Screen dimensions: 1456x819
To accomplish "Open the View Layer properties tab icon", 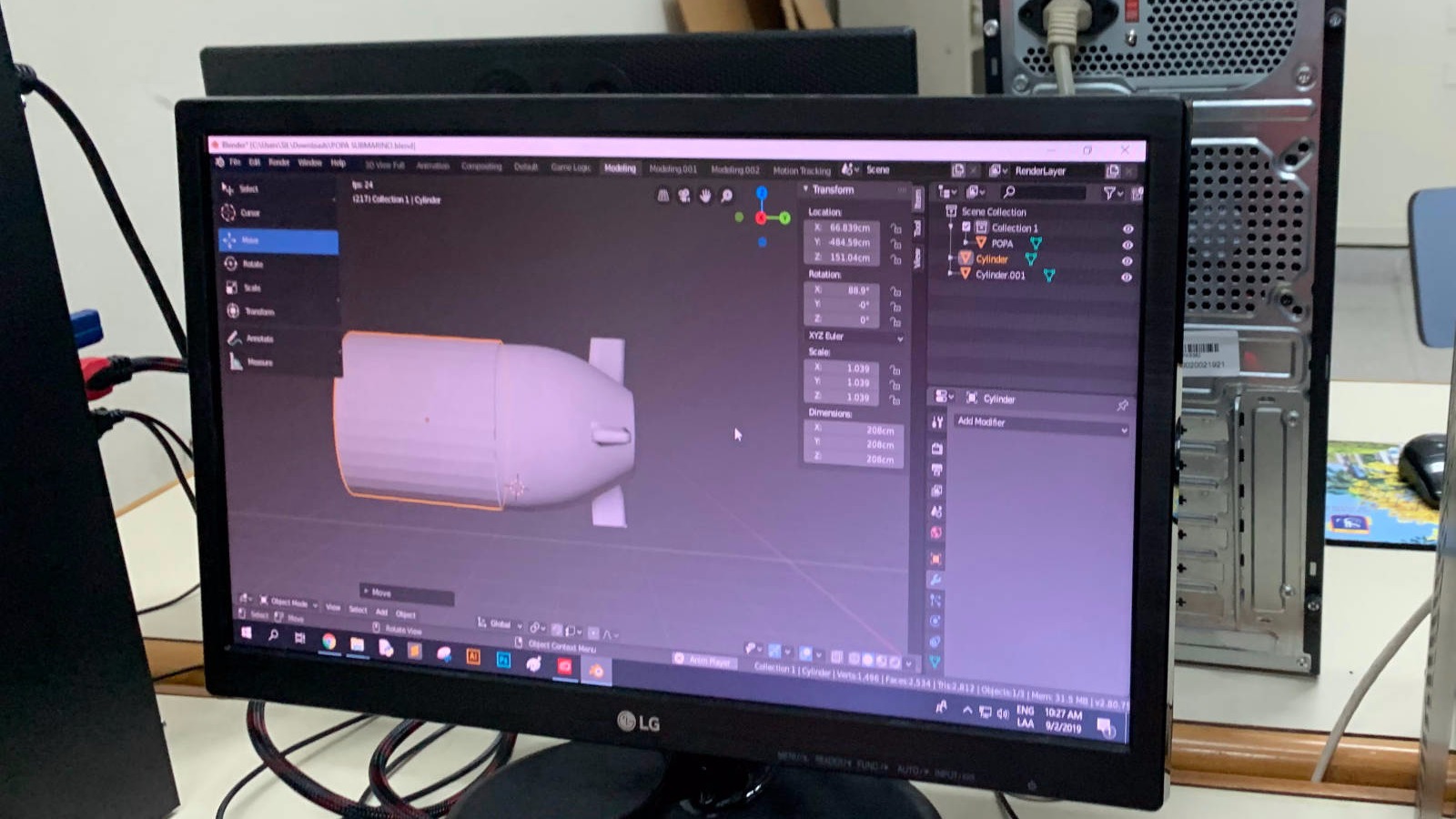I will (x=936, y=490).
